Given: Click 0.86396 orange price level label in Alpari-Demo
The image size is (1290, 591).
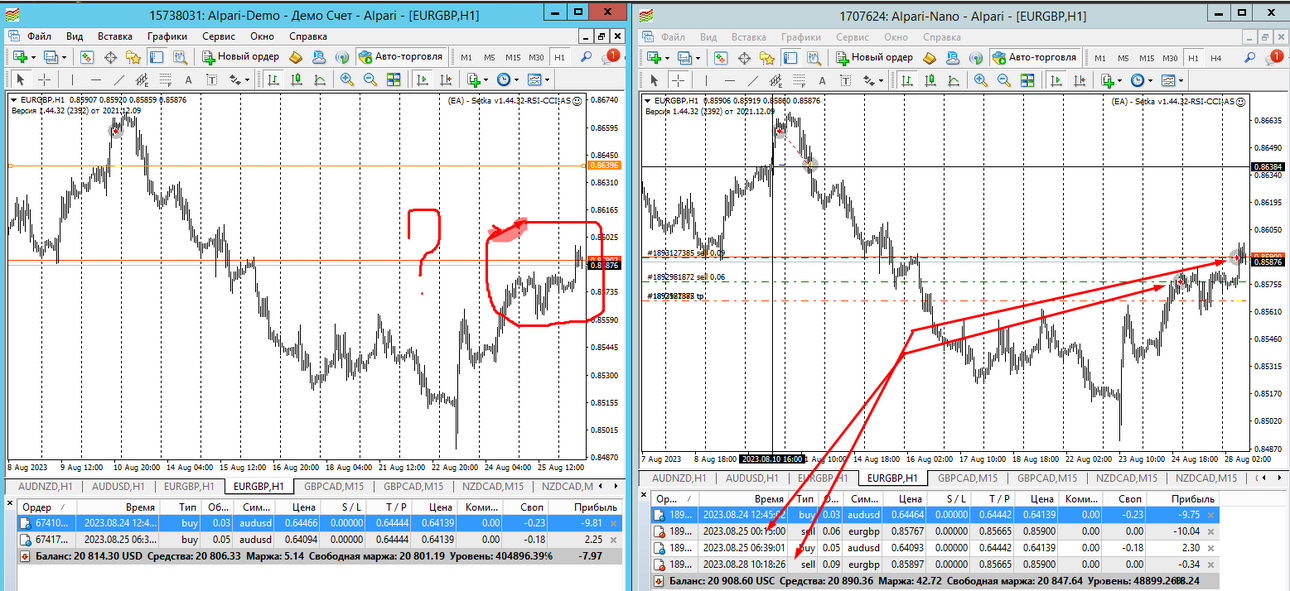Looking at the screenshot, I should (x=605, y=164).
